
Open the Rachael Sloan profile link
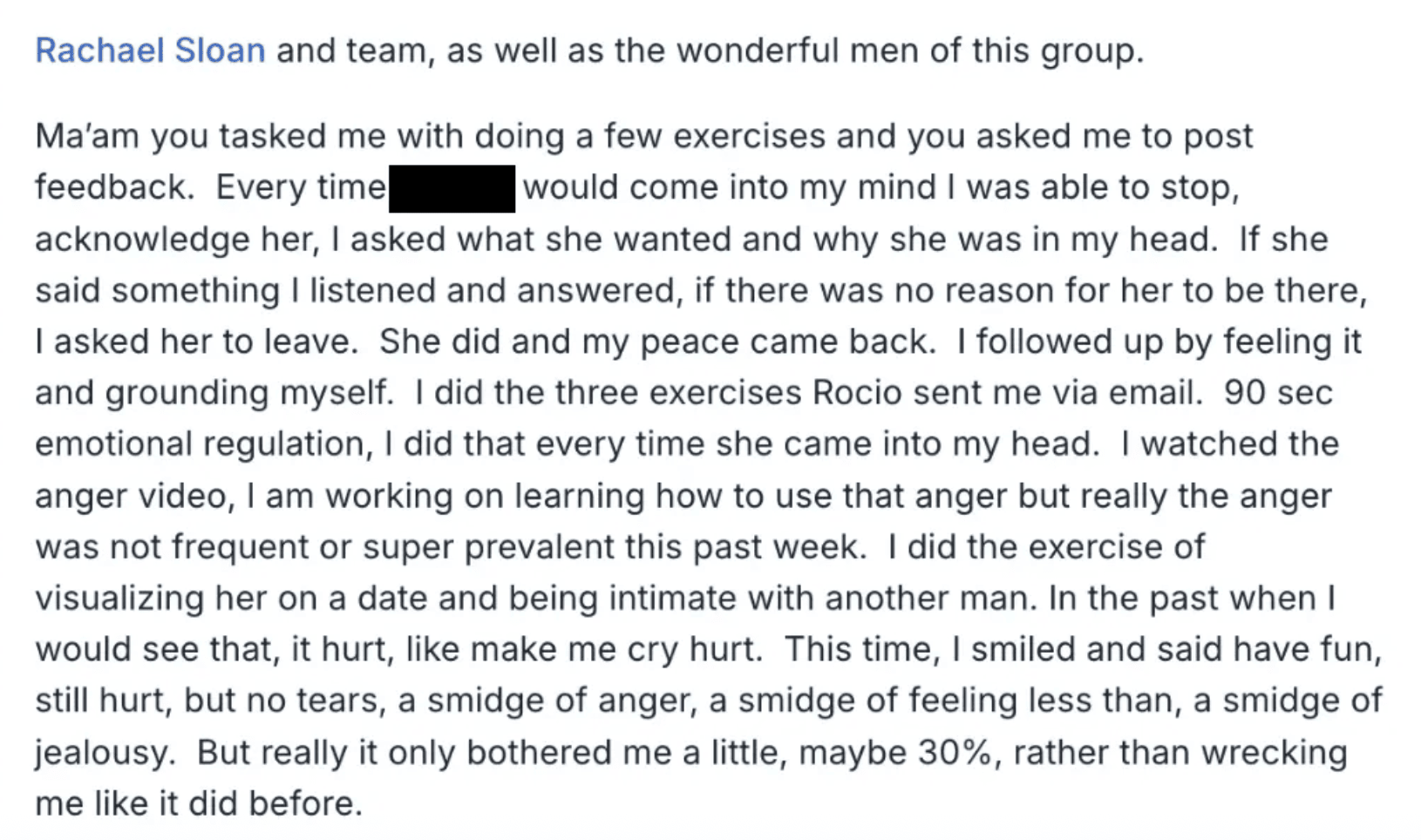pos(150,51)
